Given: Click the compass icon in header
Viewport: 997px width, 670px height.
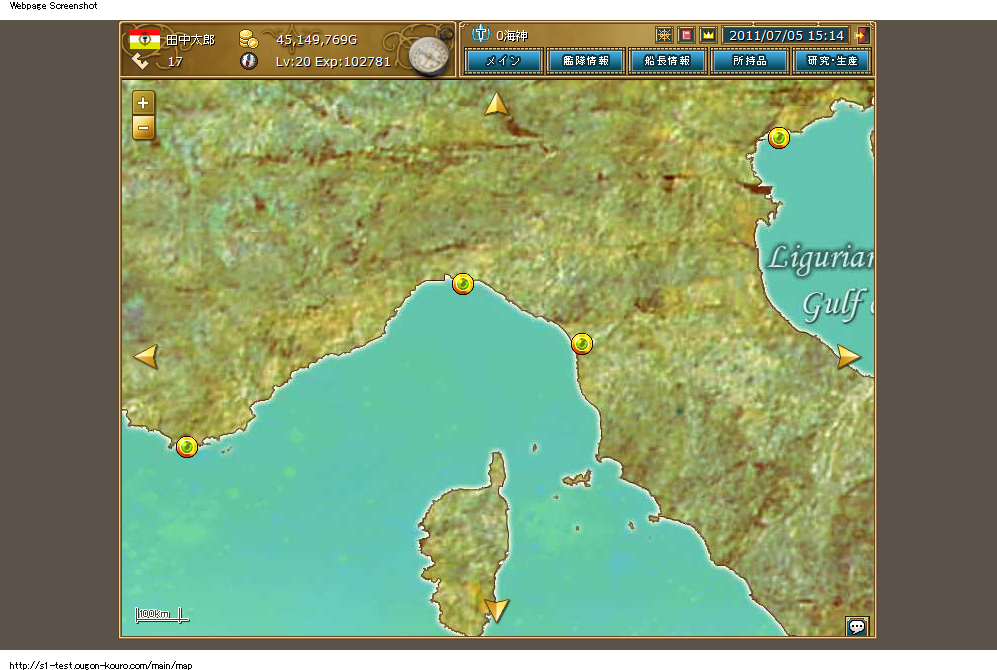Looking at the screenshot, I should pos(428,53).
